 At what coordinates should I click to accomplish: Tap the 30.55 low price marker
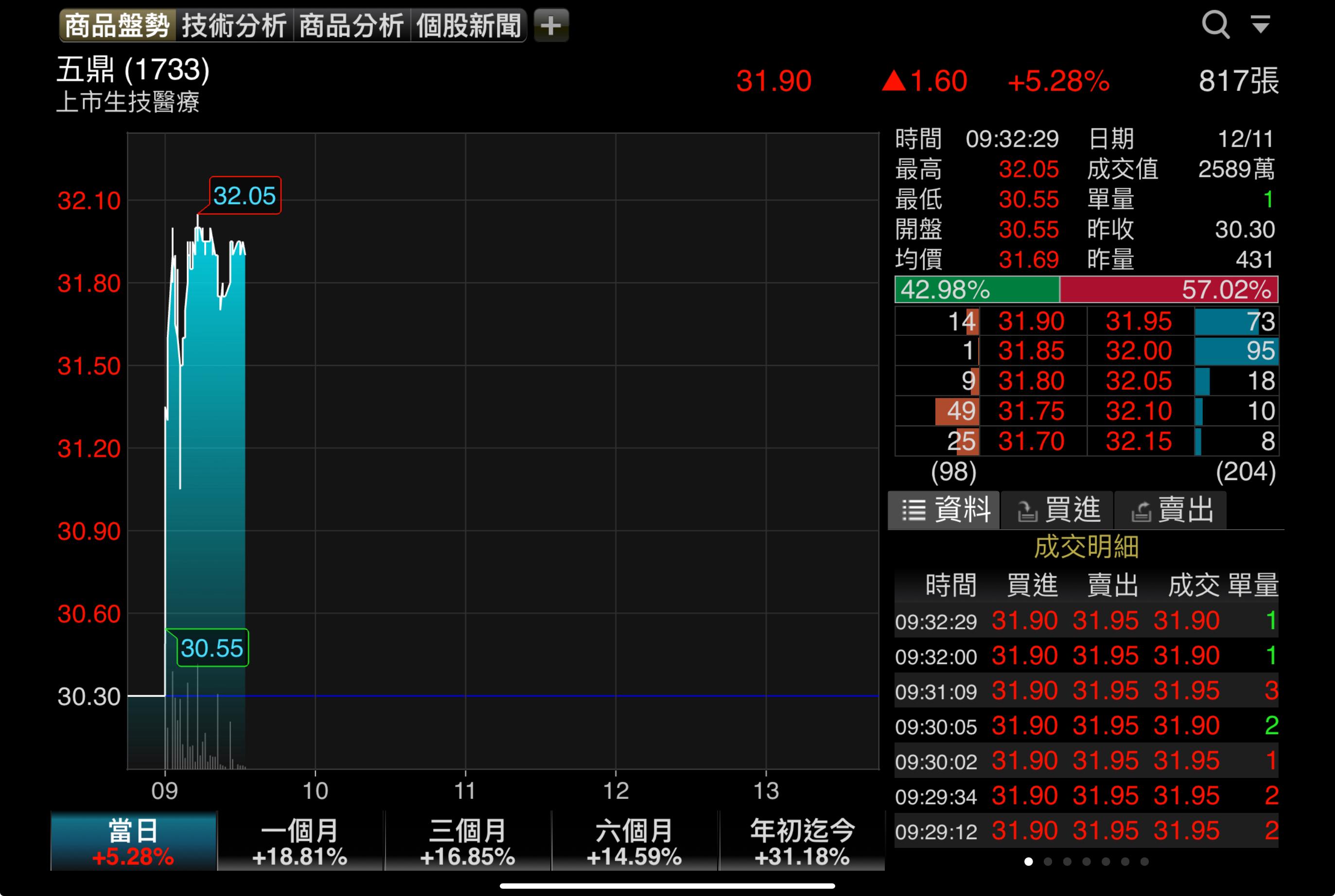(212, 648)
